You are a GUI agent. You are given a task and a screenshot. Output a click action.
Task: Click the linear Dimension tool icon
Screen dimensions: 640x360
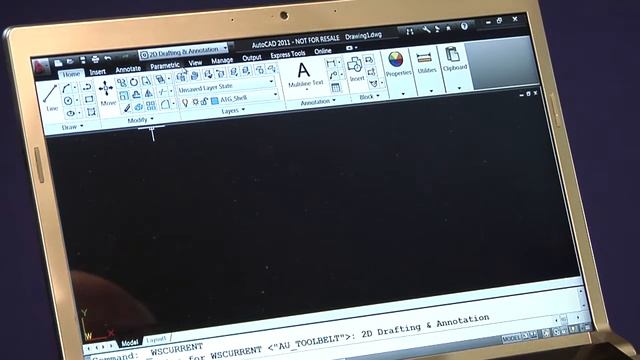[x=331, y=63]
